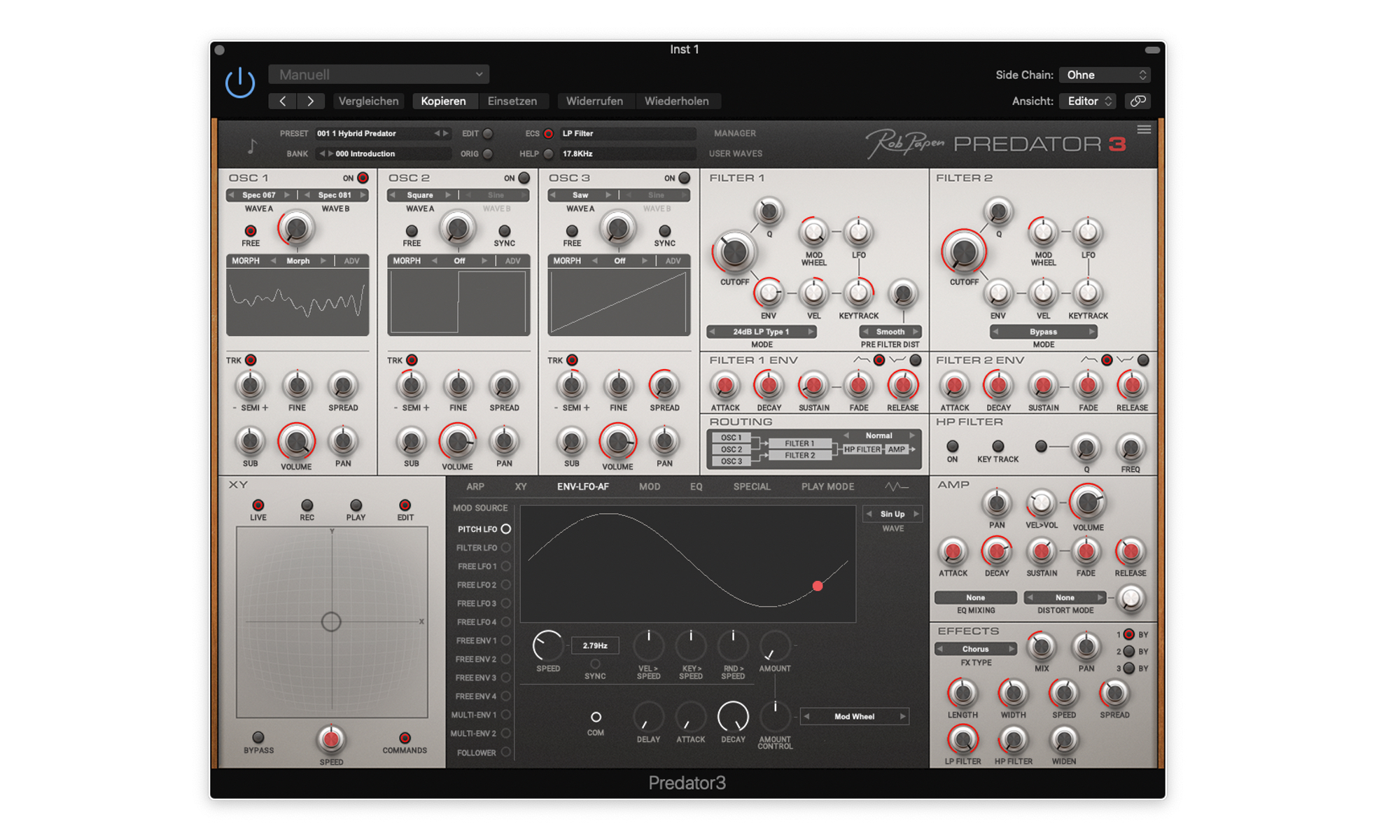Click the previous bank arrow
The width and height of the screenshot is (1400, 840).
(x=322, y=154)
